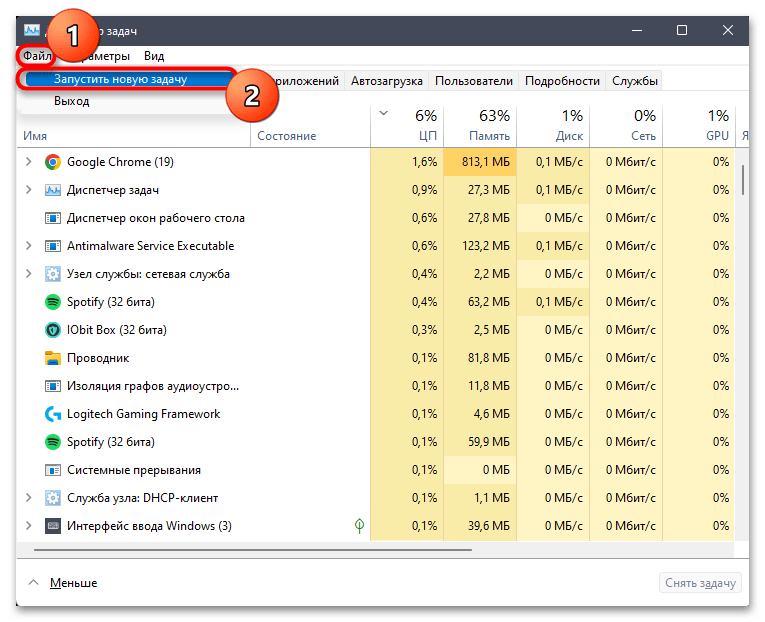
Task: Click the 27,3 МБ memory cell
Action: coord(480,190)
